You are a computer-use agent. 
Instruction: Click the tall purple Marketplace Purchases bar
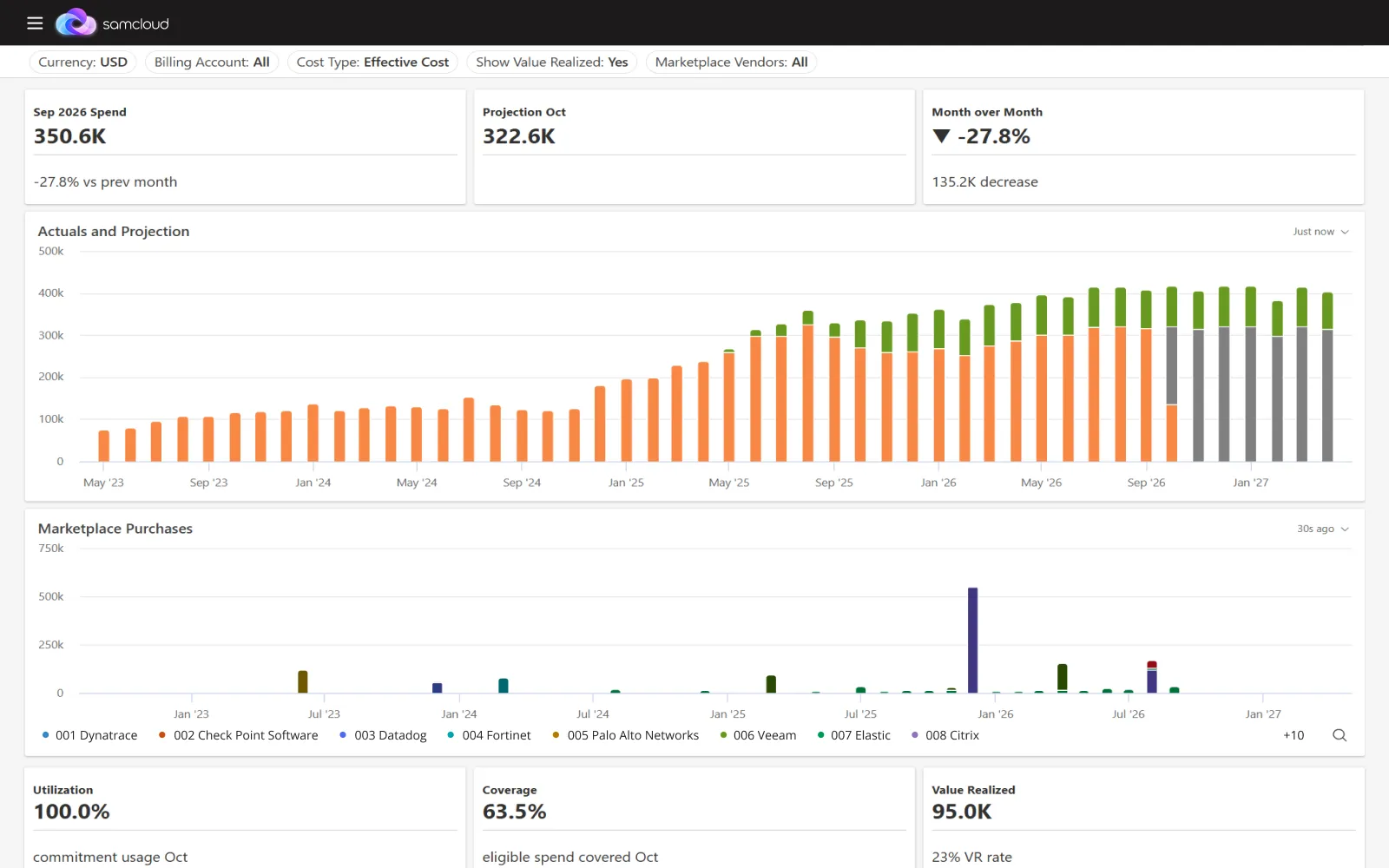tap(972, 641)
